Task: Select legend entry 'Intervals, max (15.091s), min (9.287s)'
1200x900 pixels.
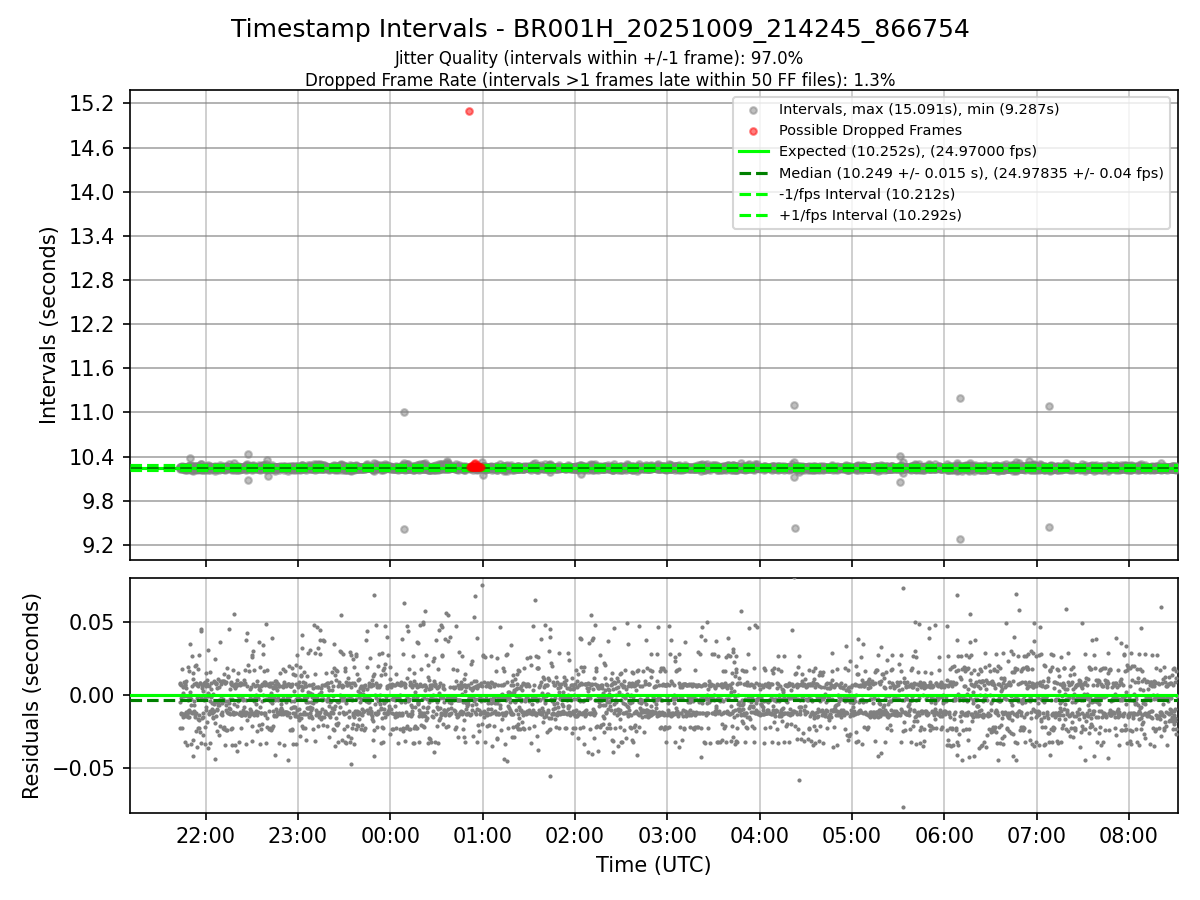Action: [x=919, y=109]
